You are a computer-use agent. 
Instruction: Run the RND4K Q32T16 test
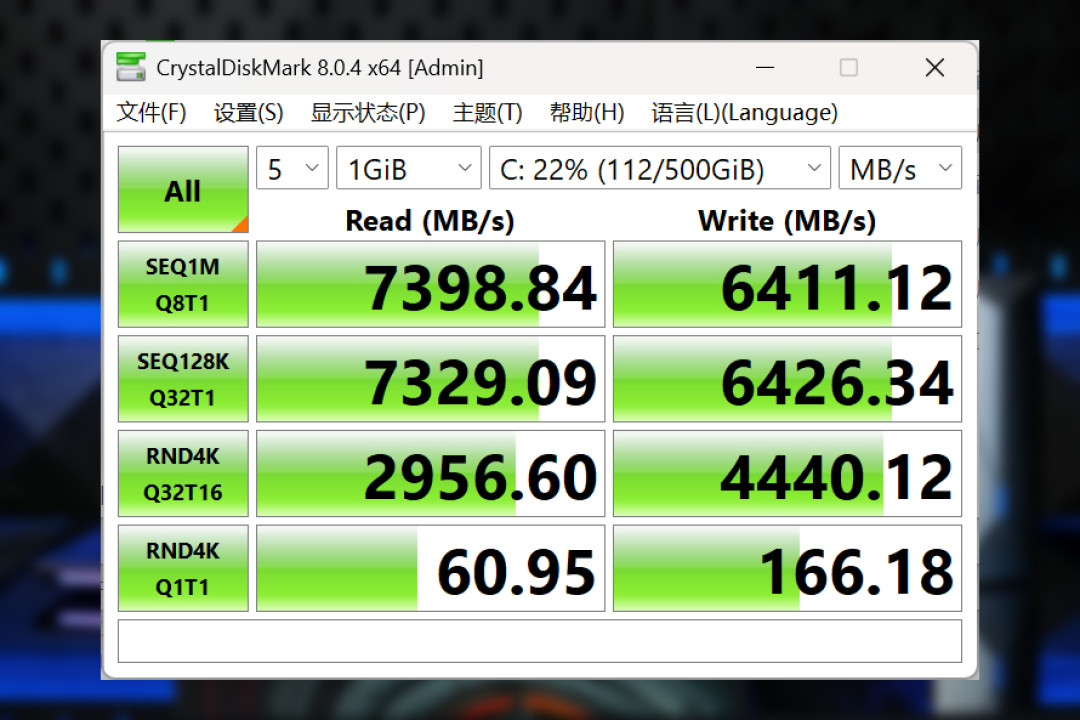[x=183, y=473]
